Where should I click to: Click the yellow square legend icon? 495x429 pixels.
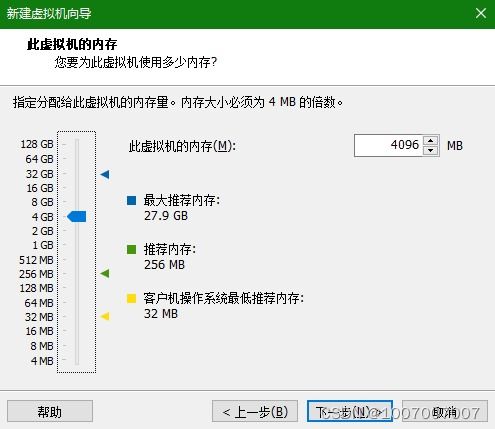coord(132,298)
